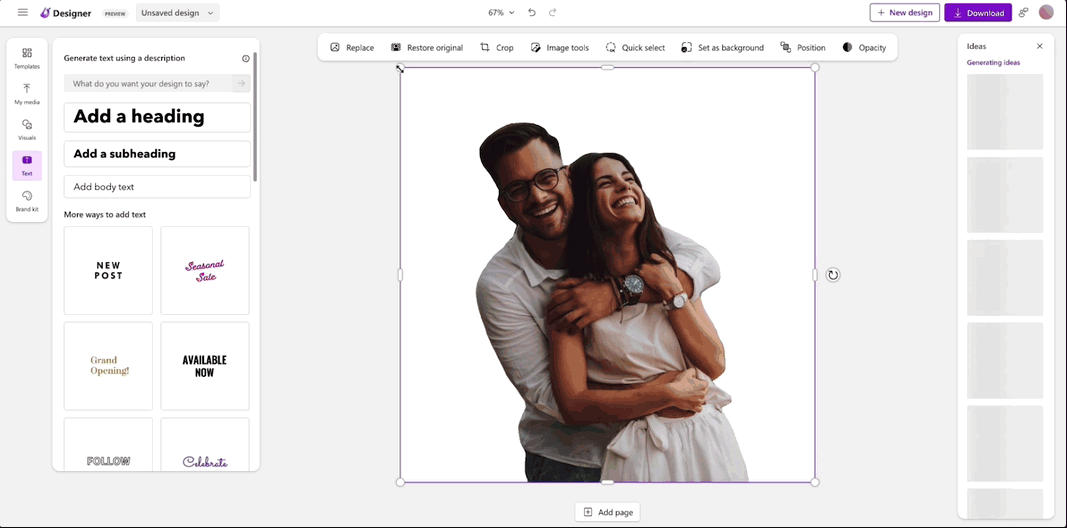Click Set as background
Viewport: 1067px width, 528px height.
(x=722, y=48)
